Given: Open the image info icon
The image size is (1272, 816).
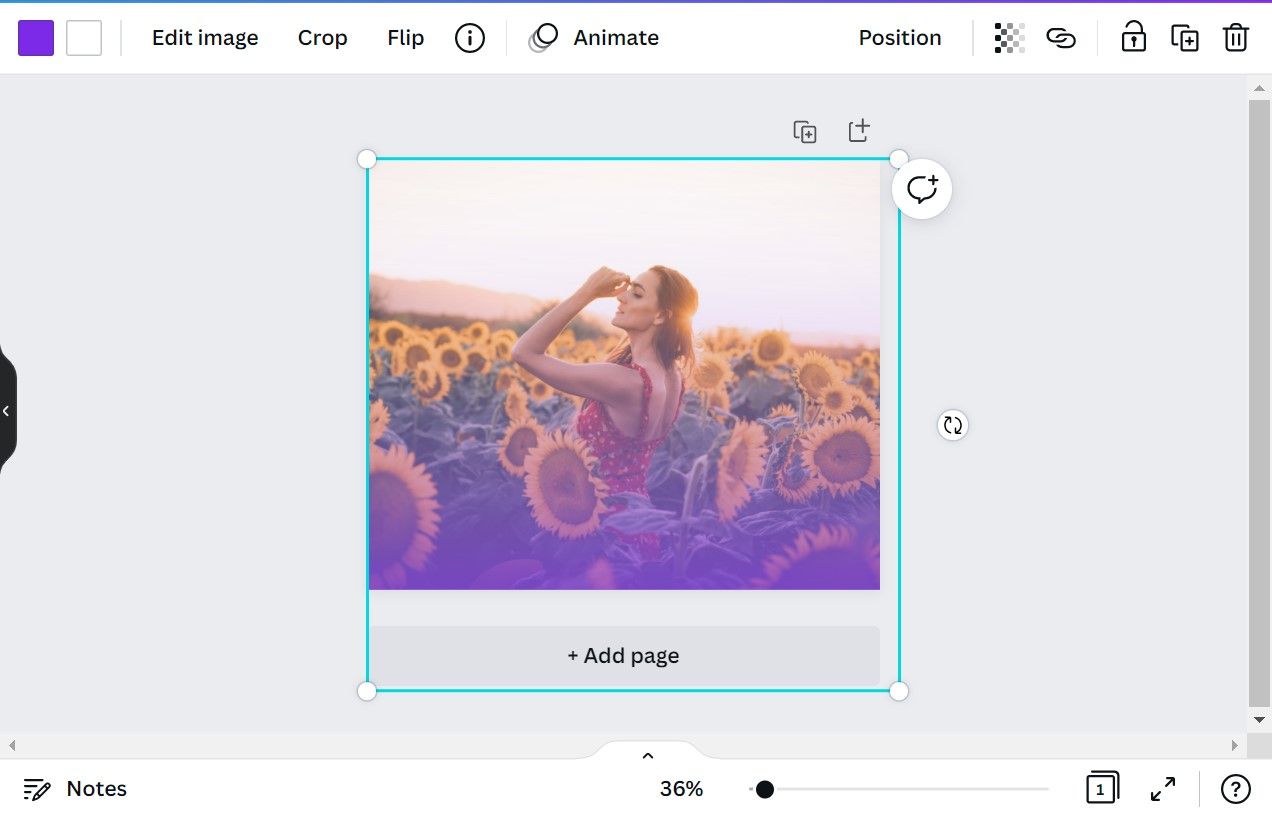Looking at the screenshot, I should click(469, 38).
